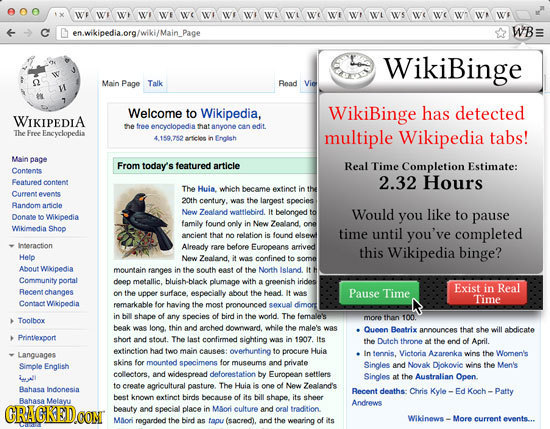Open About Wikipedia link
The height and width of the screenshot is (429, 550).
point(46,269)
